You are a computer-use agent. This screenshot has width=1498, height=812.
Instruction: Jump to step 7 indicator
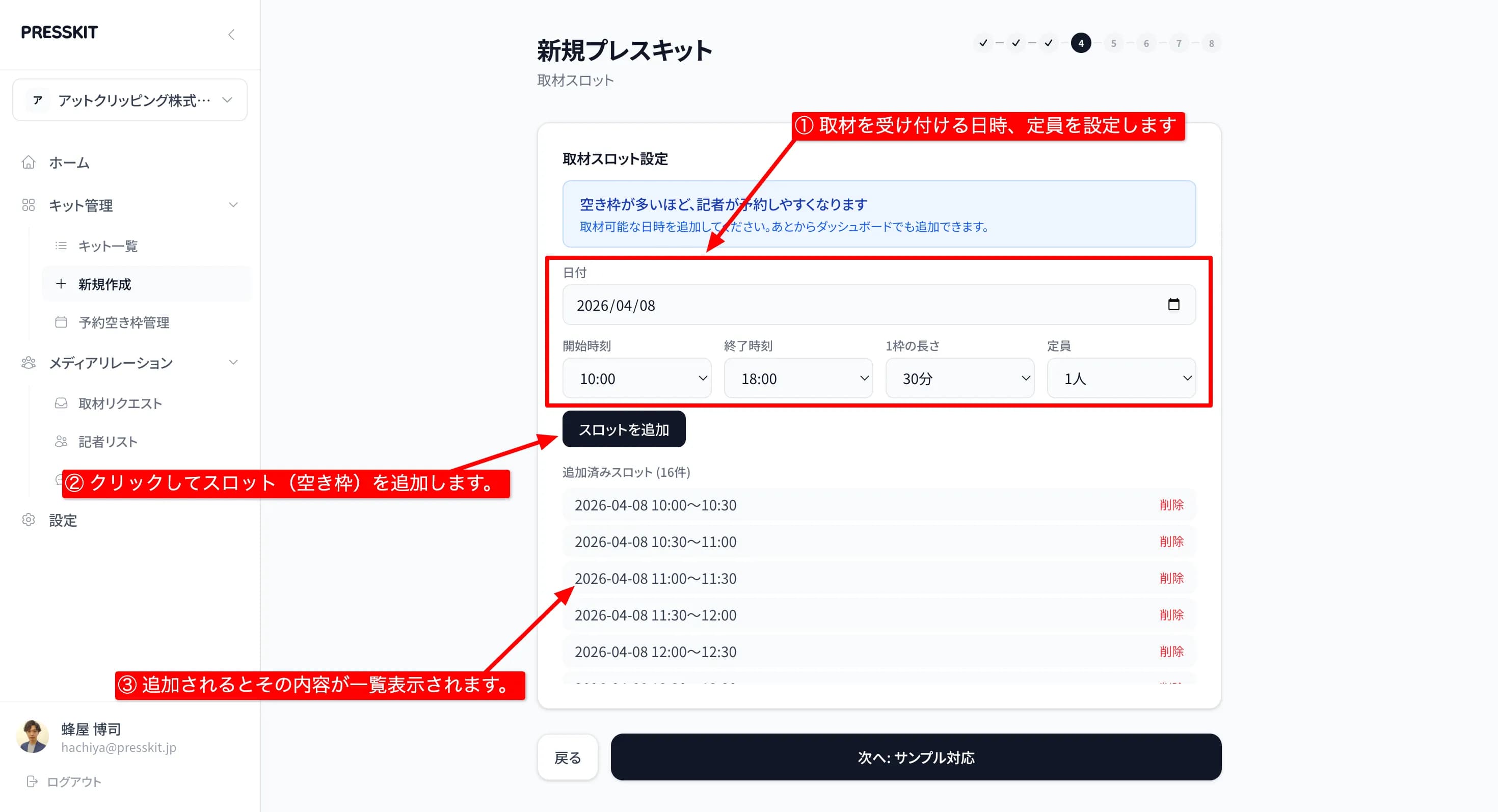(x=1178, y=43)
